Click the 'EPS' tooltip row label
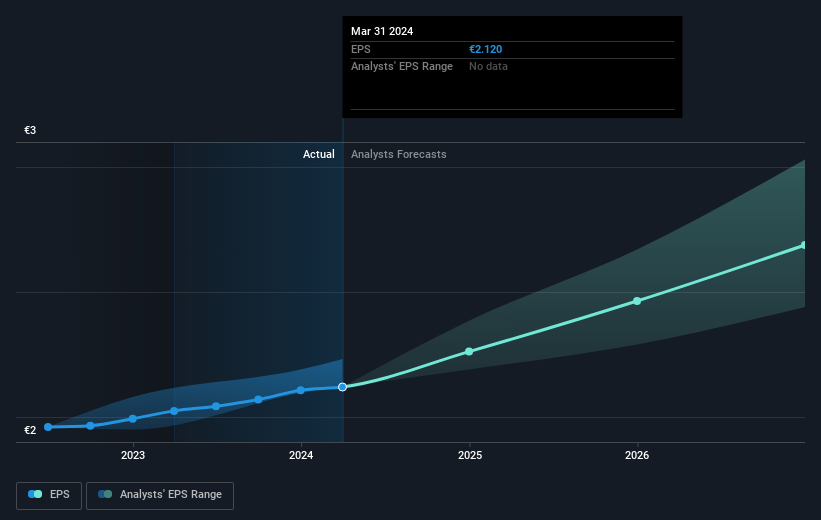821x520 pixels. point(361,49)
